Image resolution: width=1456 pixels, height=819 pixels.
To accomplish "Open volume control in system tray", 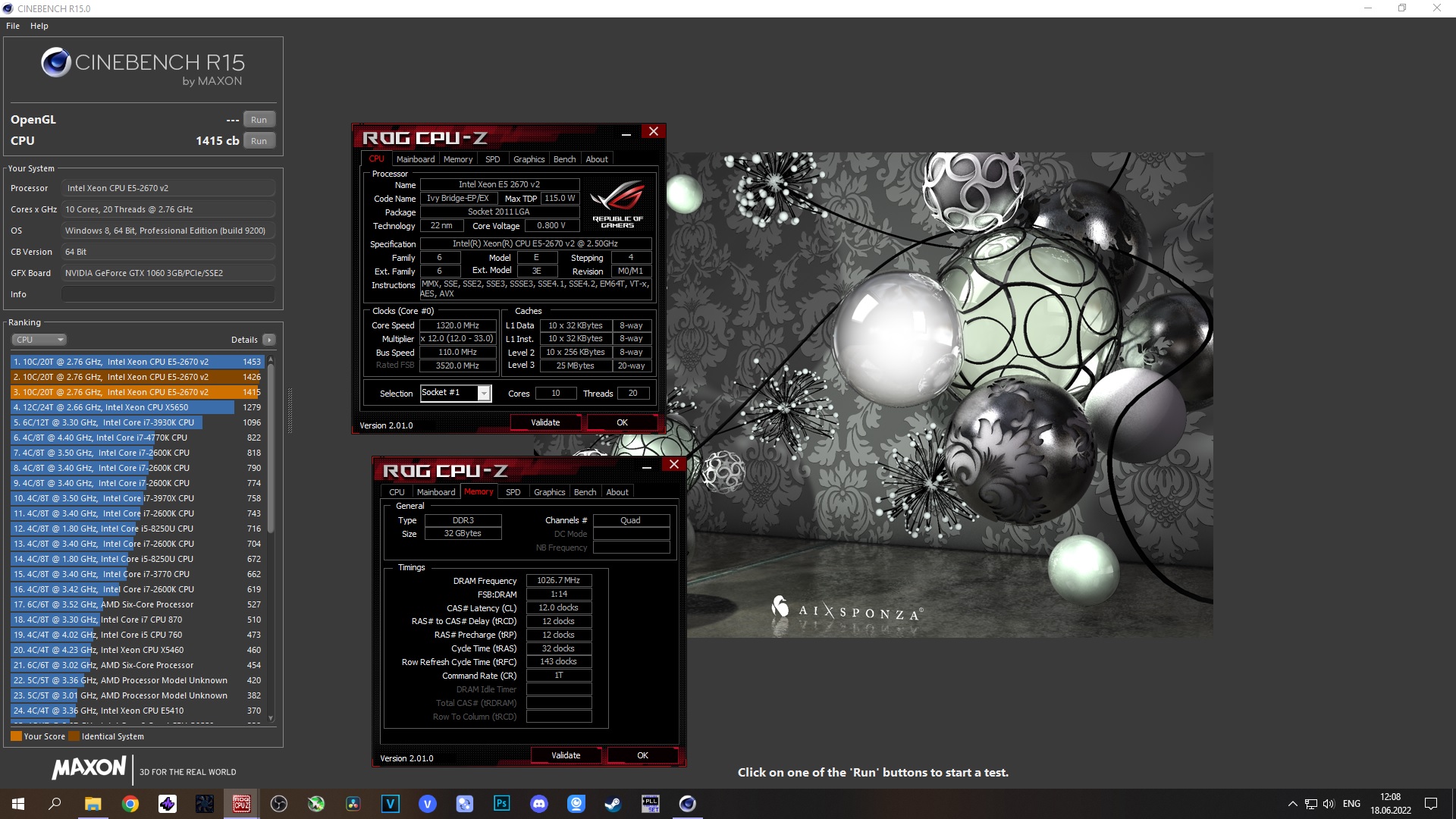I will [1329, 804].
